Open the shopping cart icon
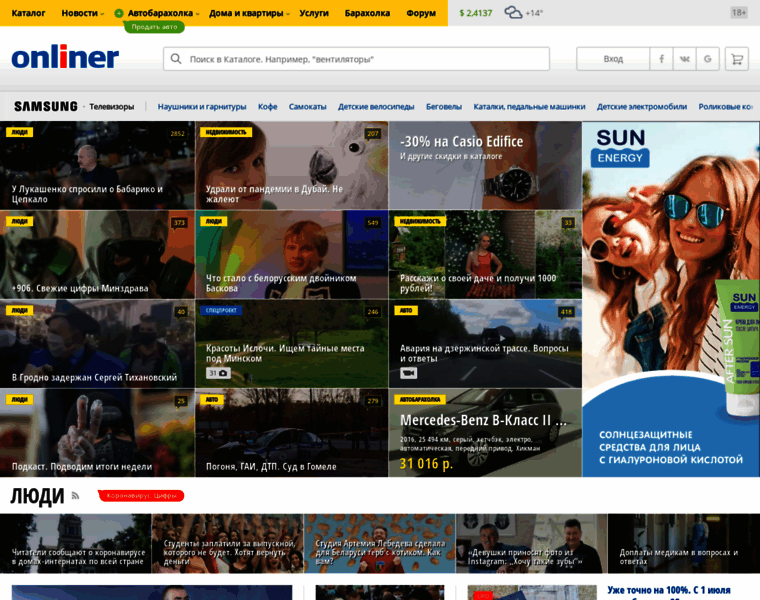 (x=737, y=59)
